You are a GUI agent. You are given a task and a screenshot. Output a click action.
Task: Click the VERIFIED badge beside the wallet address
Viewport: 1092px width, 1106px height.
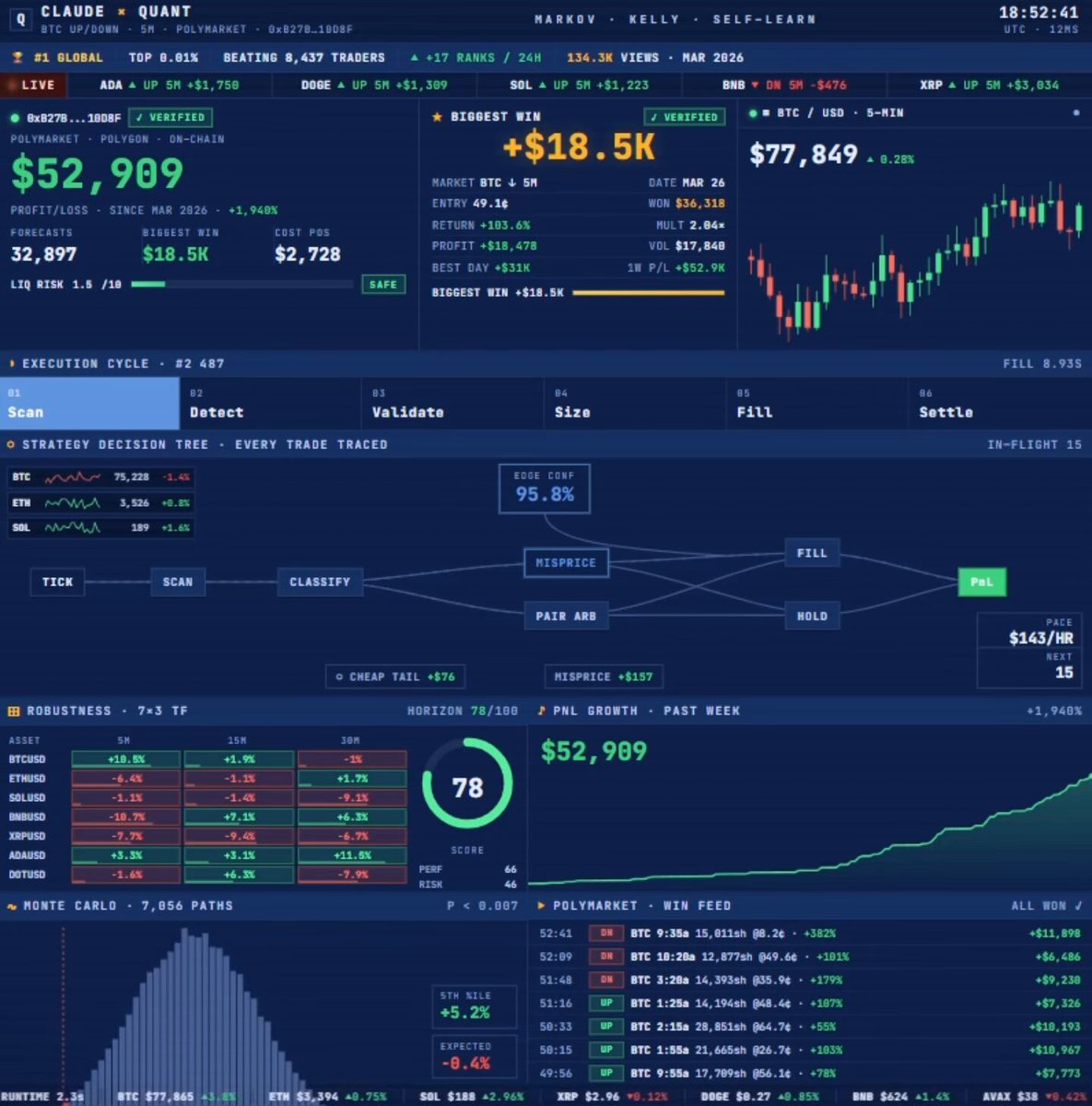point(170,118)
